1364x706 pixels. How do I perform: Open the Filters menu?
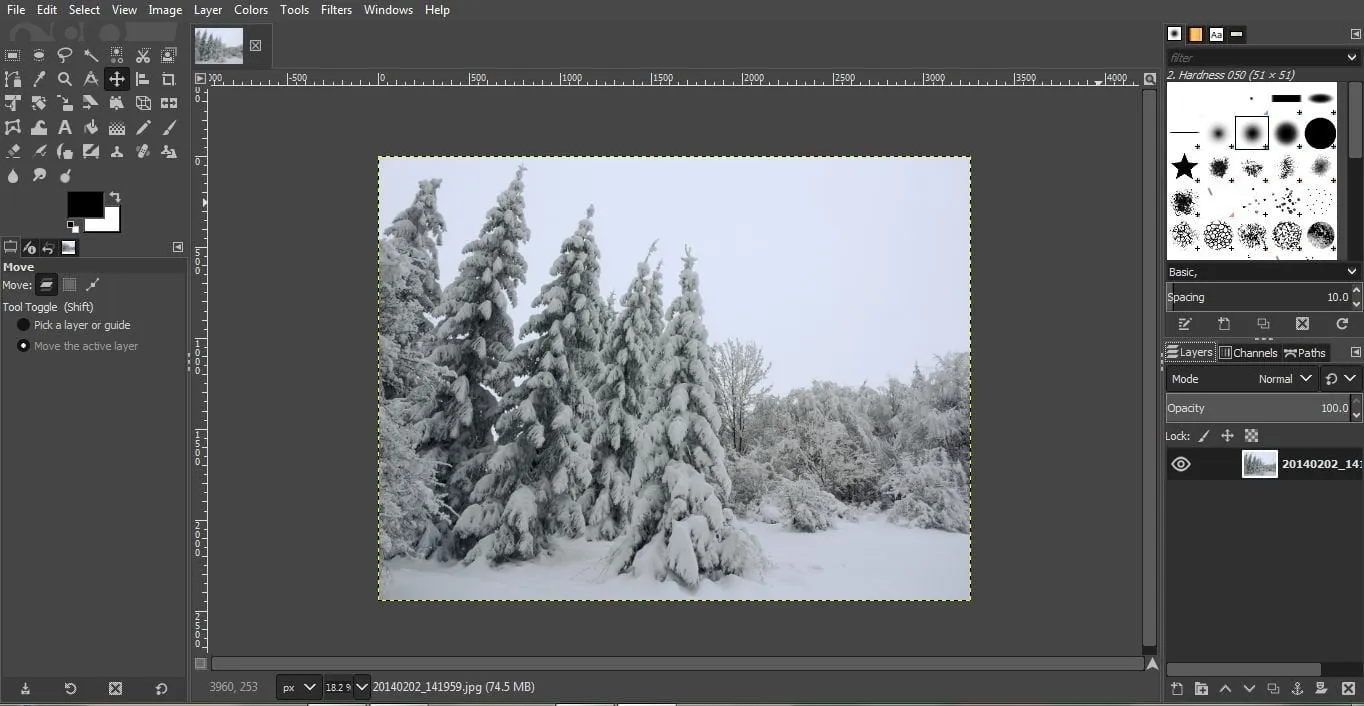pyautogui.click(x=336, y=9)
